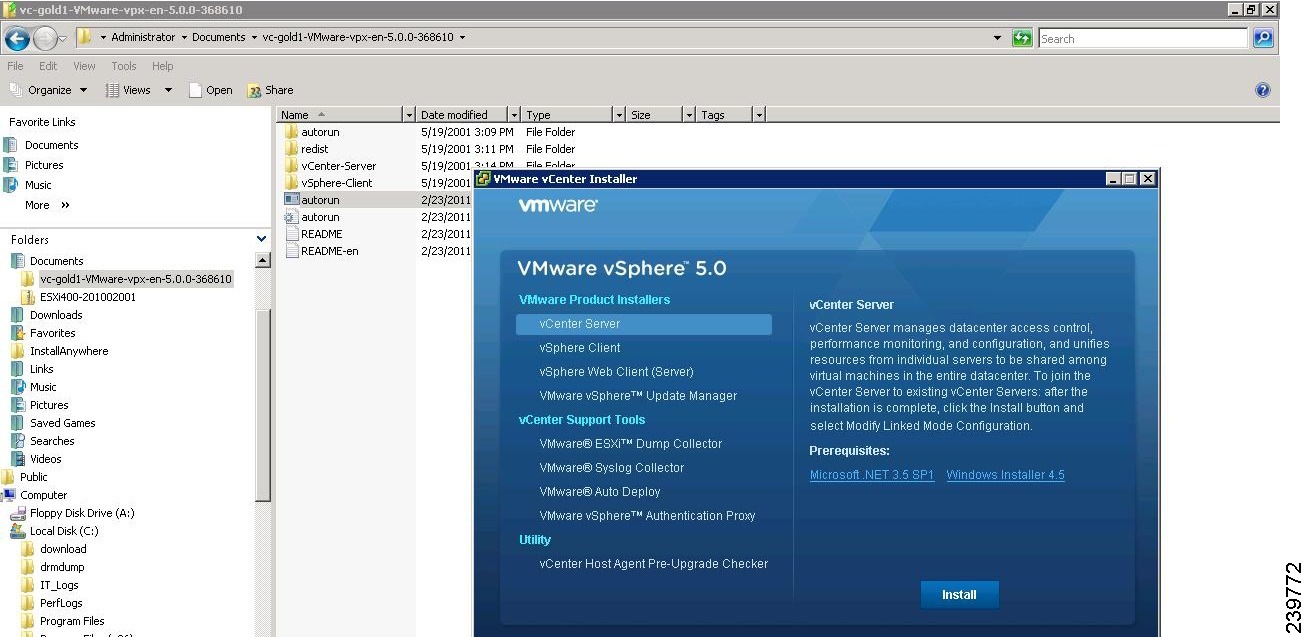The height and width of the screenshot is (637, 1306).
Task: Open the address bar history dropdown
Action: click(x=997, y=38)
